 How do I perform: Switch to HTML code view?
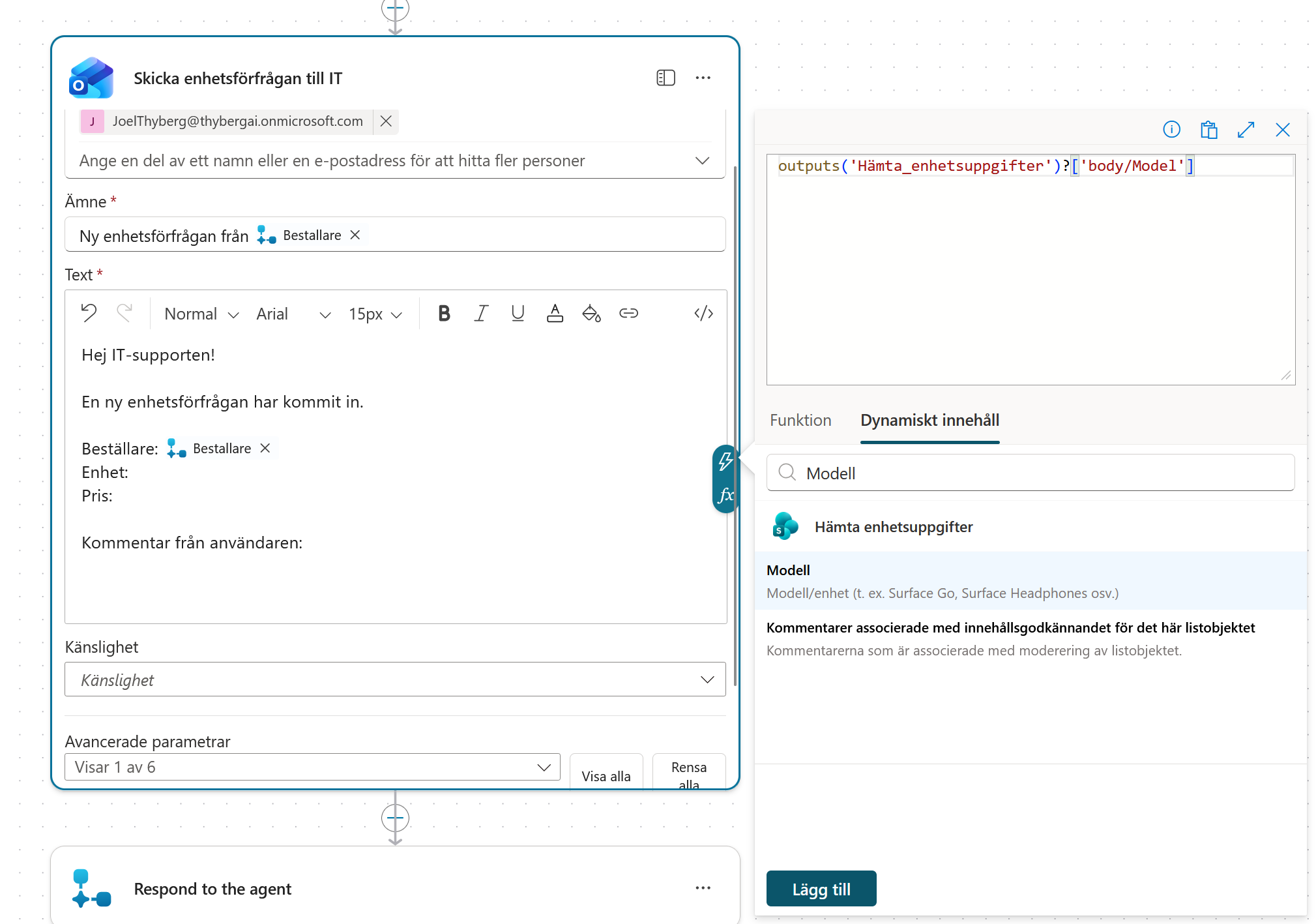click(703, 314)
